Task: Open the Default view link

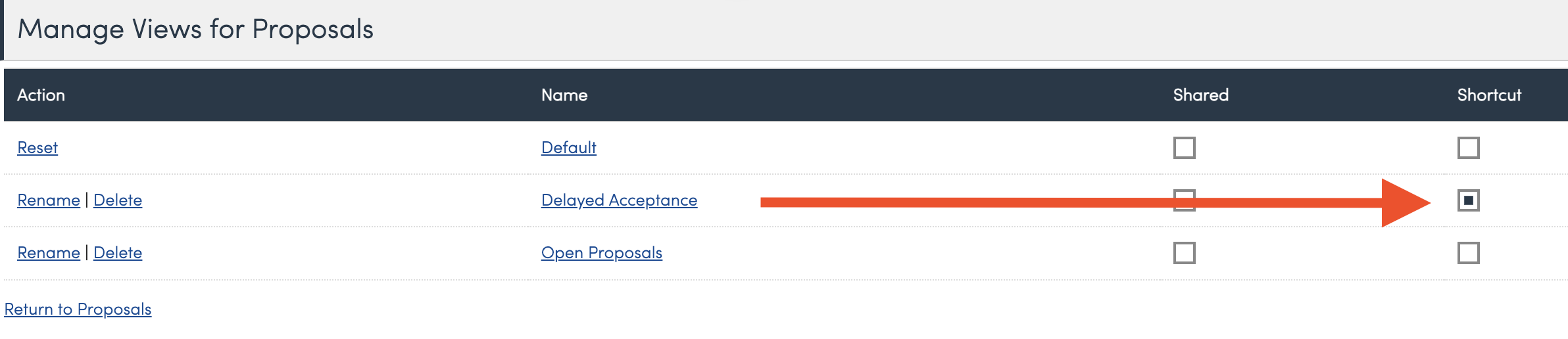Action: [x=568, y=148]
